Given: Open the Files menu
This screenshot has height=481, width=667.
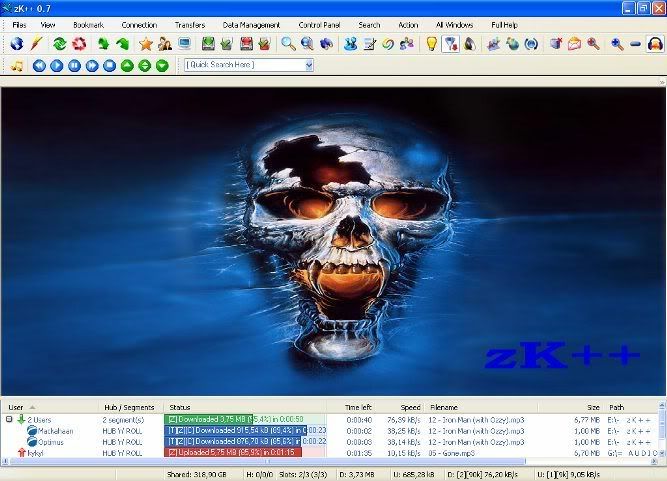Looking at the screenshot, I should 19,25.
